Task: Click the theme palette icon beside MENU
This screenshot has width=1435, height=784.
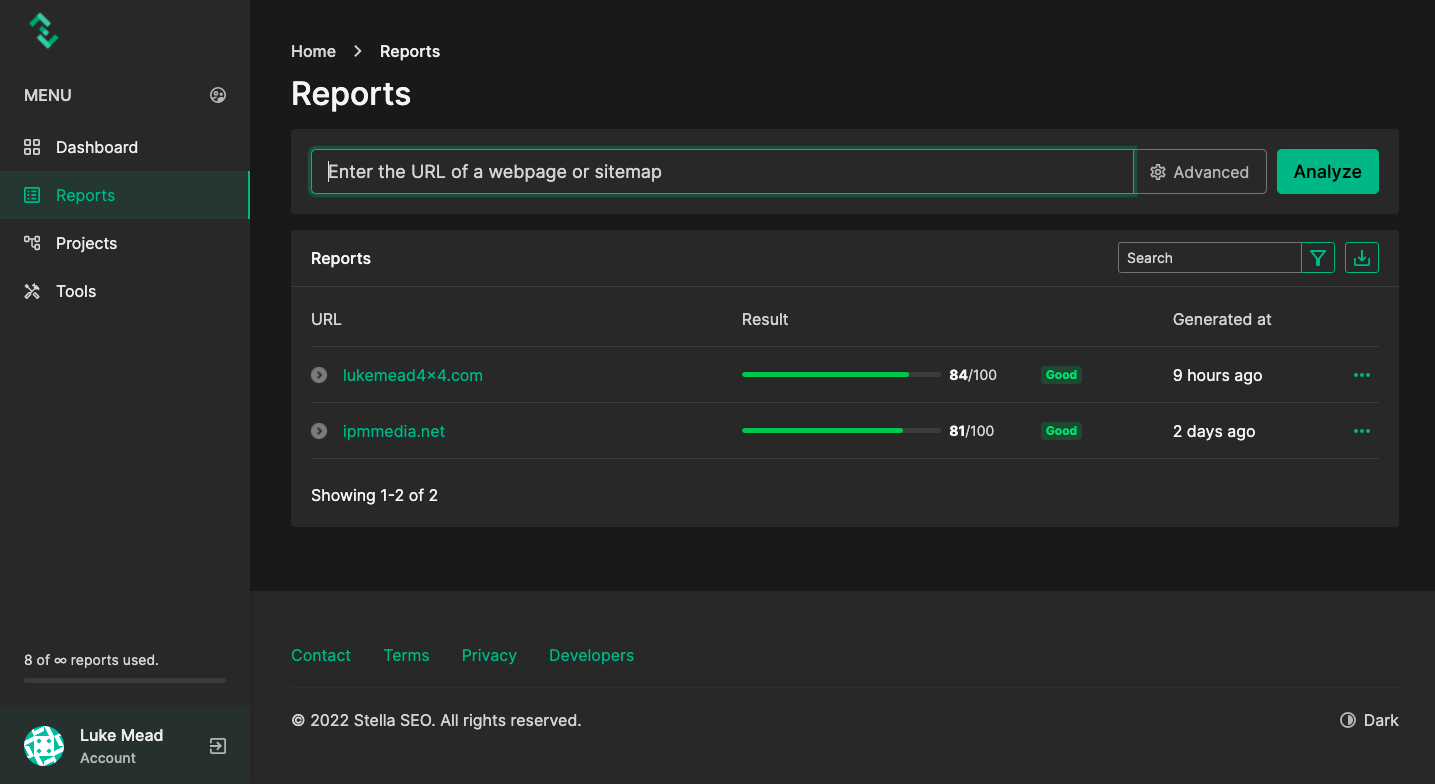Action: pos(218,95)
